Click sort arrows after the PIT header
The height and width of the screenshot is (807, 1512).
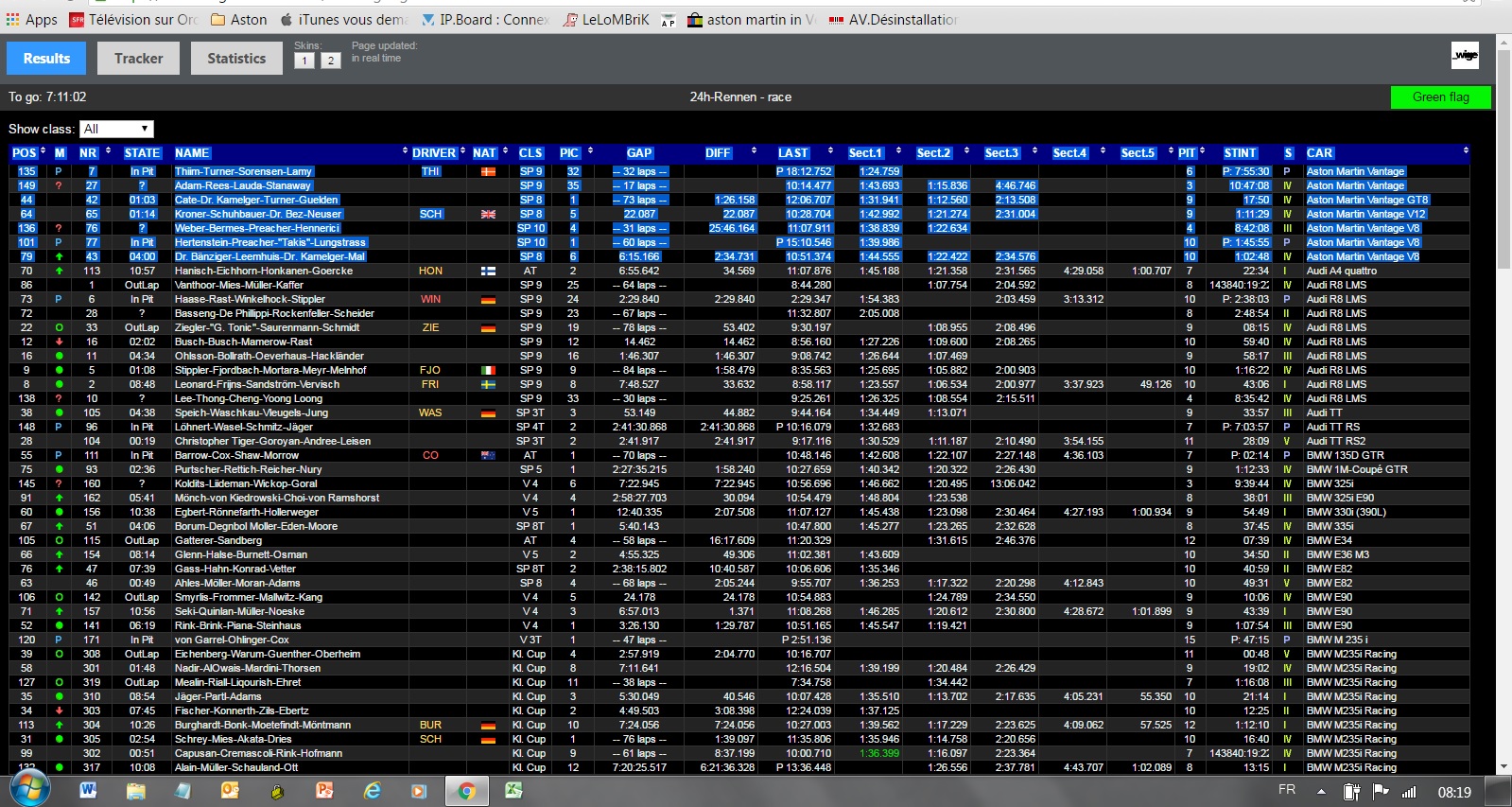[1202, 151]
